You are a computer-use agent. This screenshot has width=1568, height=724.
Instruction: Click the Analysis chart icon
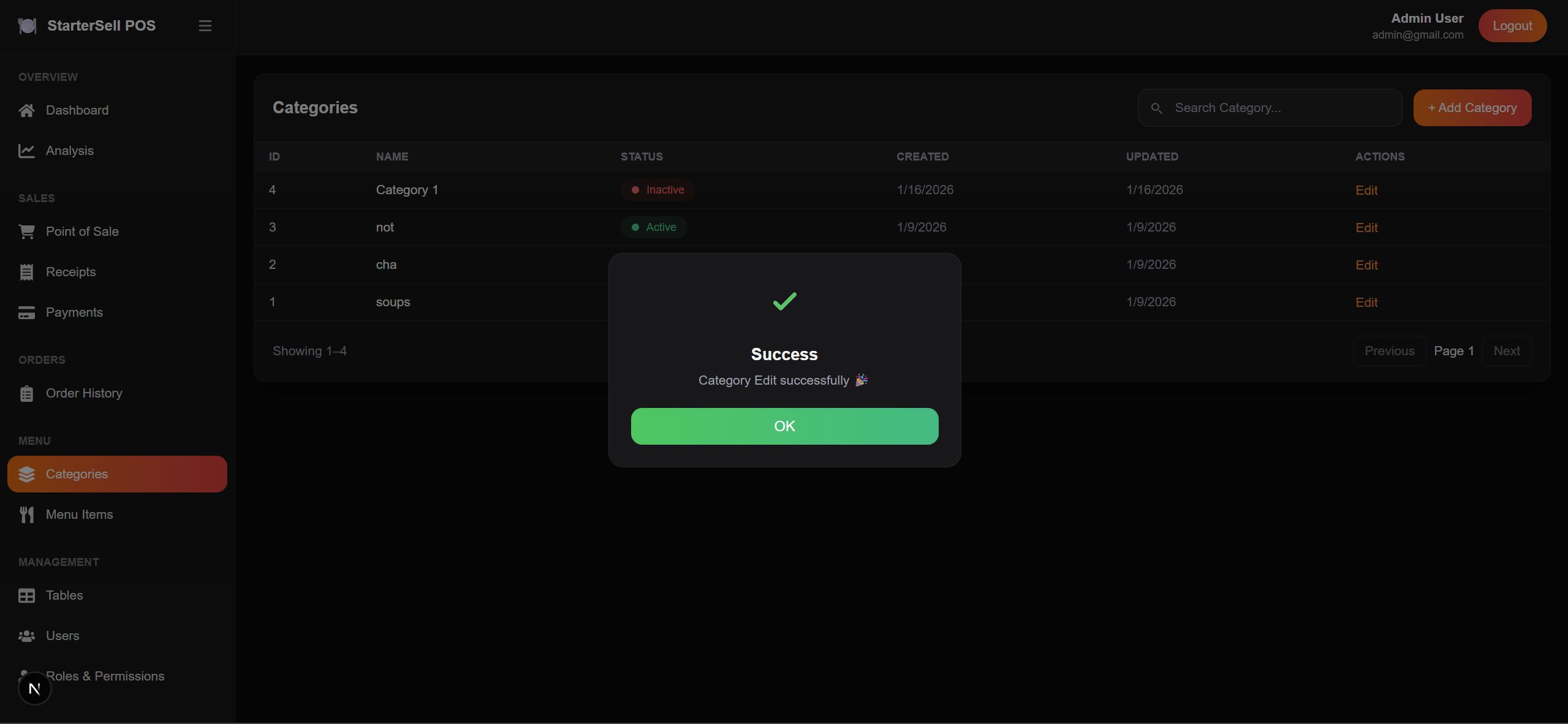tap(26, 151)
